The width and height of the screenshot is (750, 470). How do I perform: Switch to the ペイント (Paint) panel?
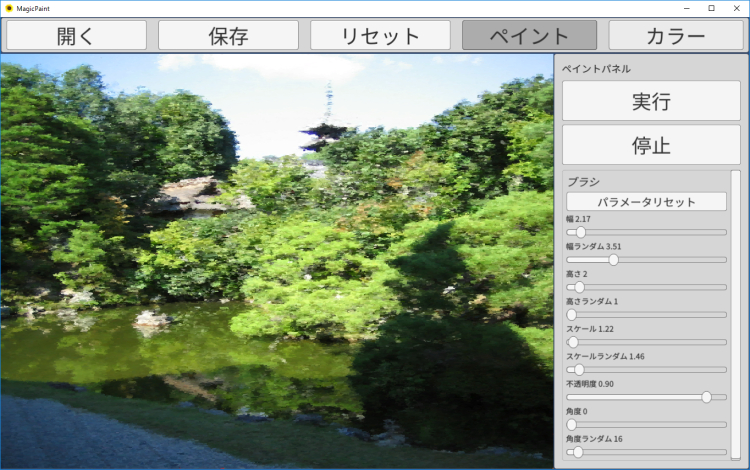point(529,35)
